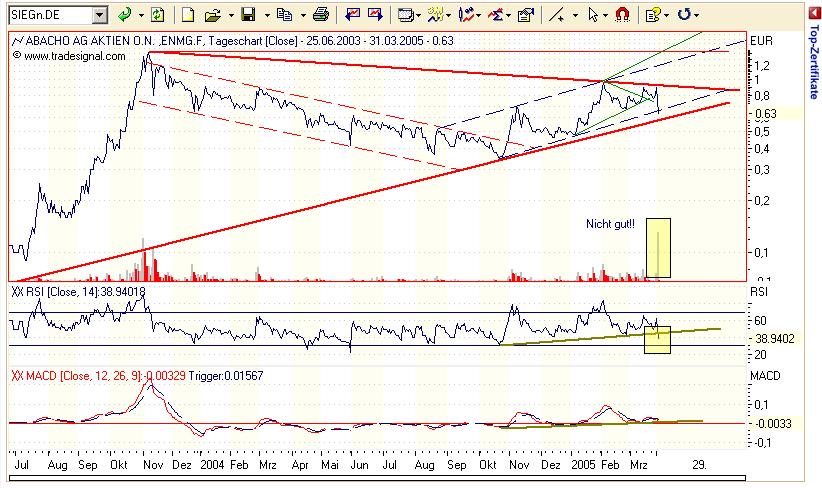Click the blue reload arrow icon
Viewport: 822px width, 488px height.
point(684,15)
